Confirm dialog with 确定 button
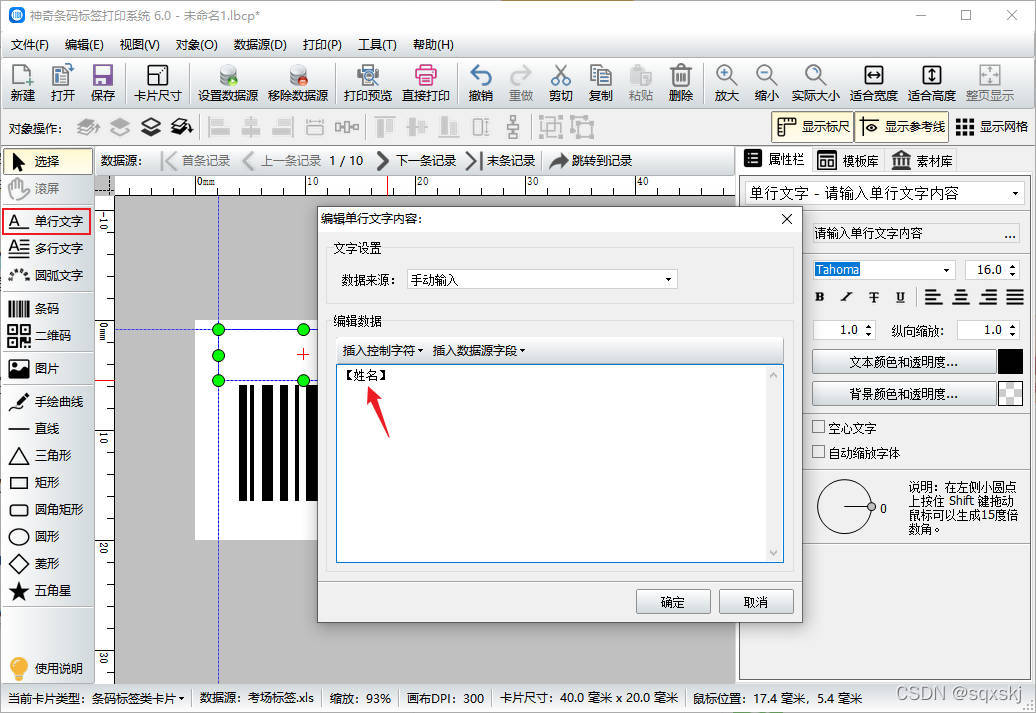The width and height of the screenshot is (1036, 713). click(x=673, y=602)
